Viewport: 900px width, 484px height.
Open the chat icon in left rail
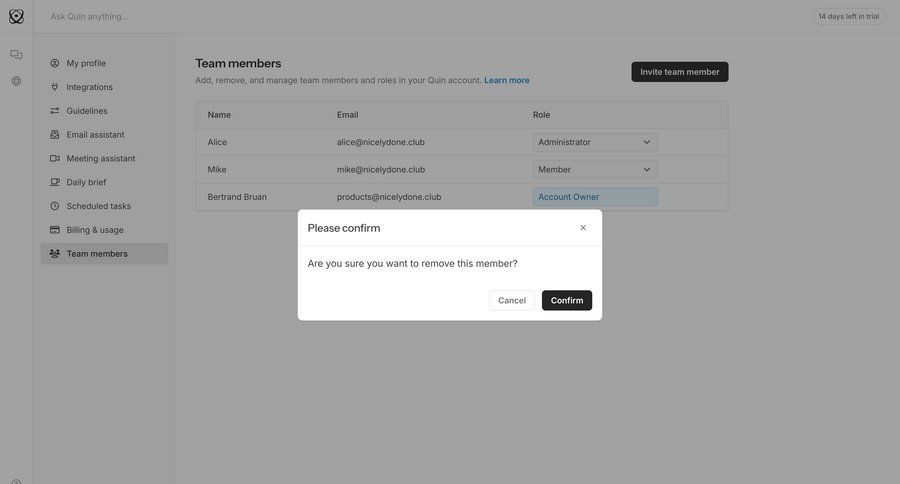point(16,55)
